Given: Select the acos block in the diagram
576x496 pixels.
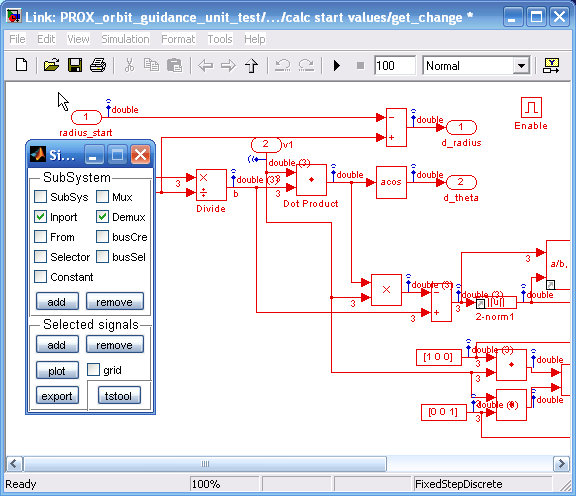Looking at the screenshot, I should [391, 182].
